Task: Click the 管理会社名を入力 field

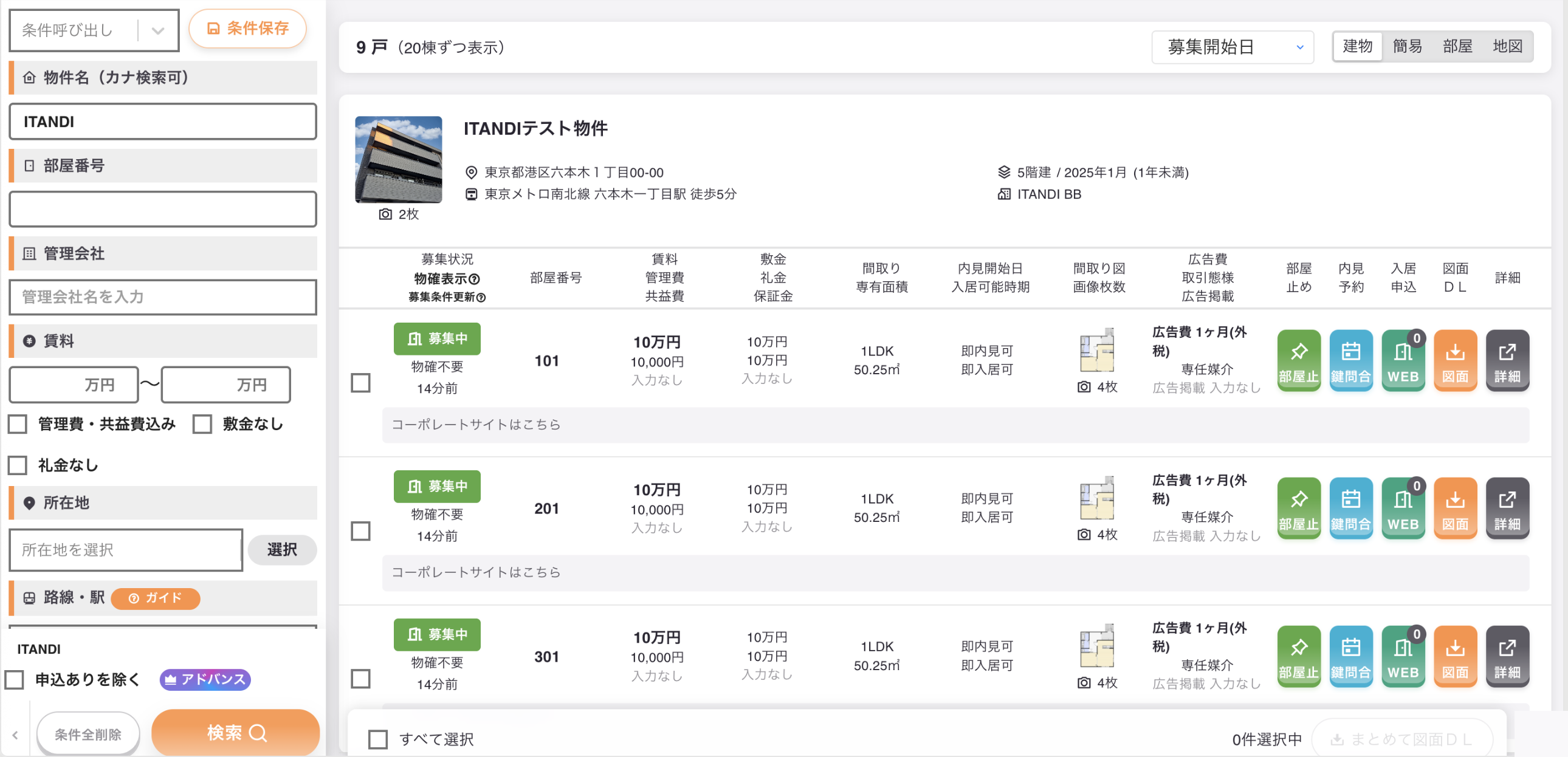Action: coord(162,297)
